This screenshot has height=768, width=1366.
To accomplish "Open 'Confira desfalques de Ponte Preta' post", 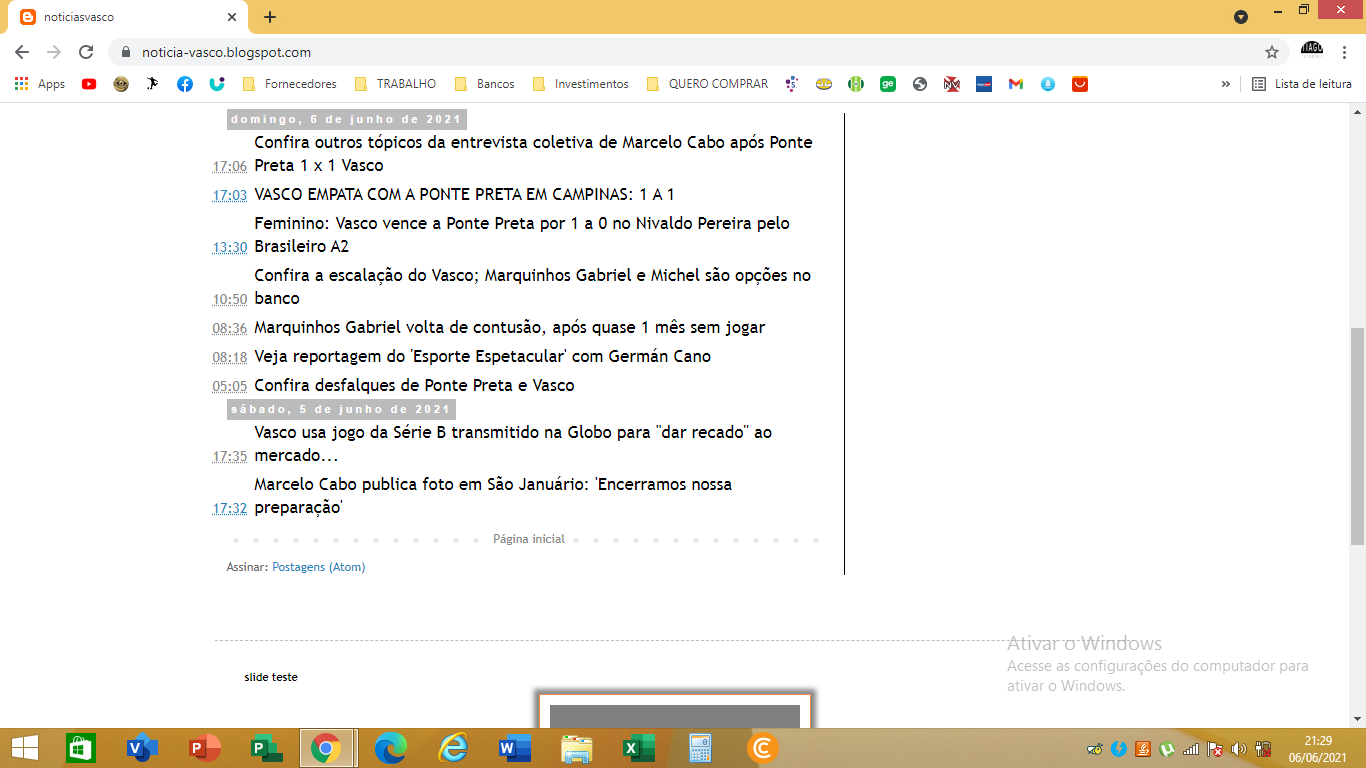I will [x=414, y=385].
